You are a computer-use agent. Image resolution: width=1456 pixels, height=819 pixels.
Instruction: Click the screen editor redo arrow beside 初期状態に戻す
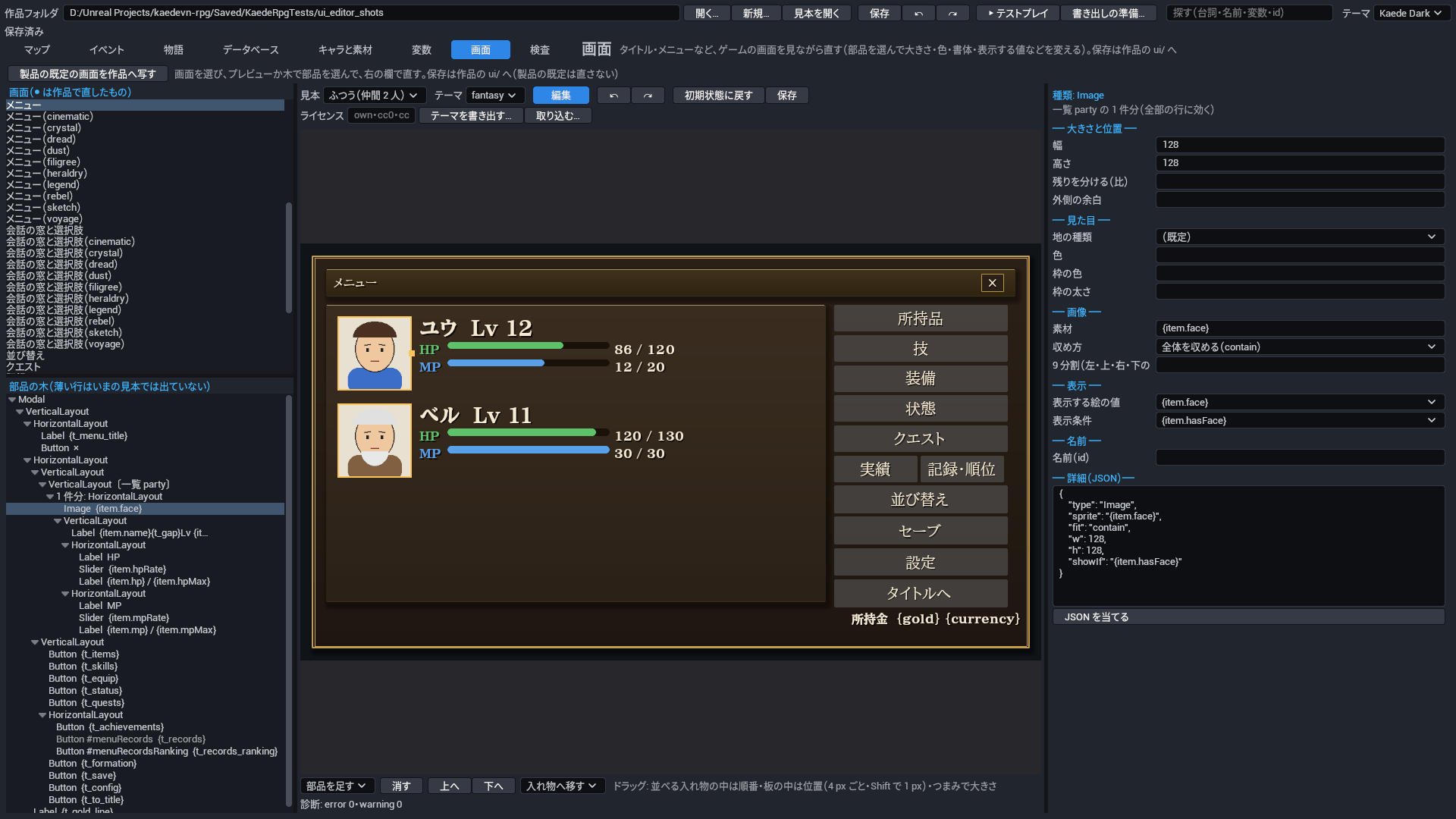[x=648, y=96]
